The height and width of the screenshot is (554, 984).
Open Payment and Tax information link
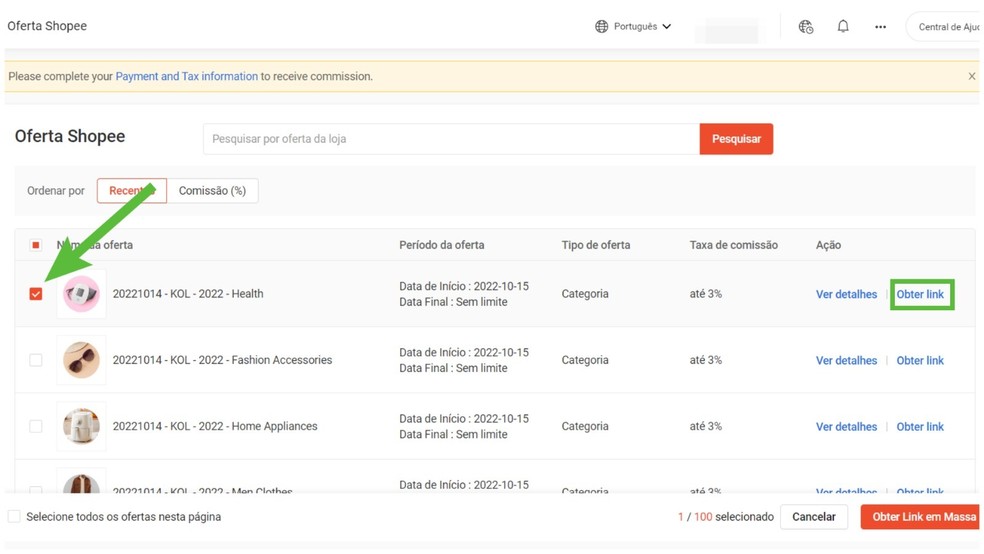coord(186,76)
